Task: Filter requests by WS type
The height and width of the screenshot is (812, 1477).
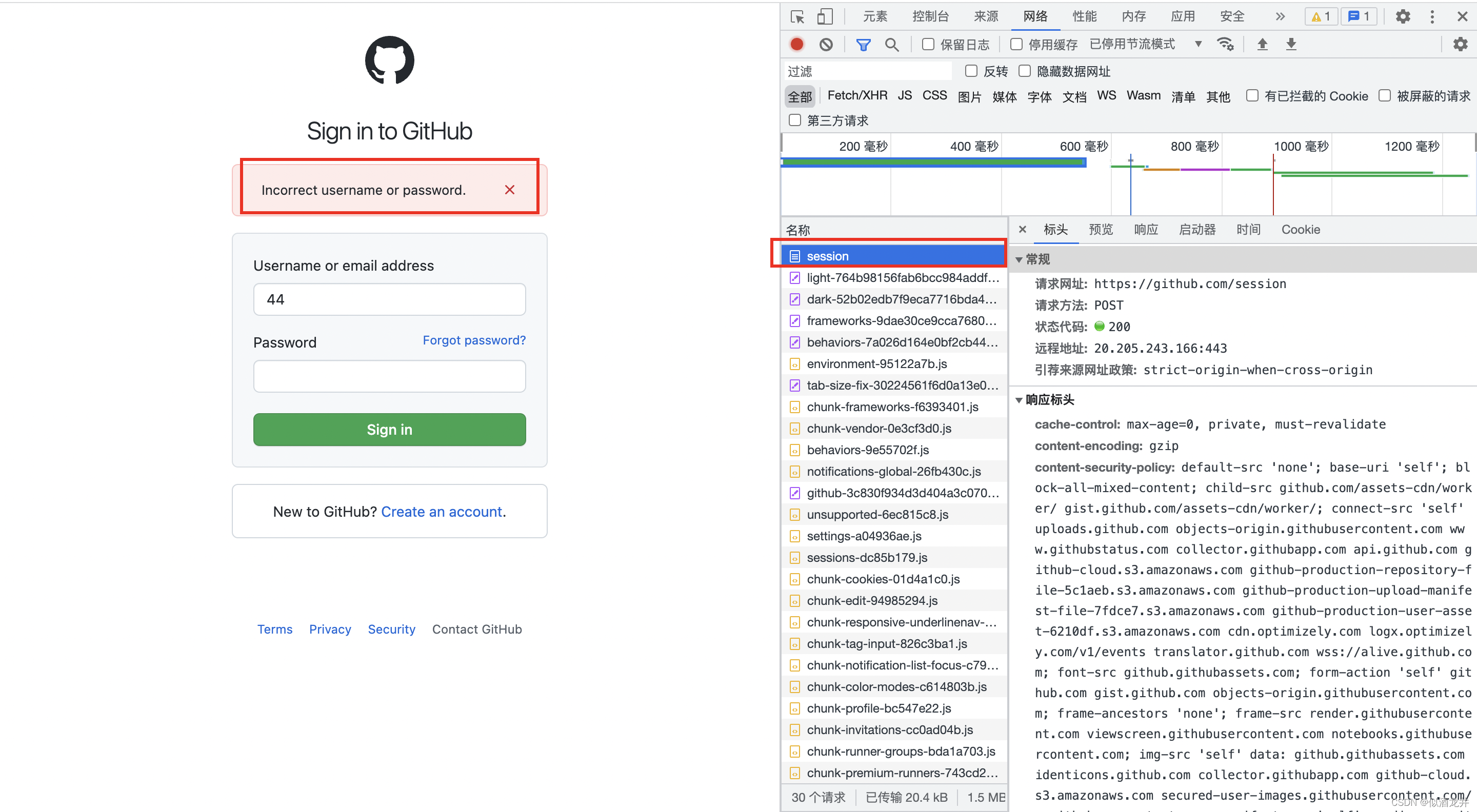Action: (x=1107, y=96)
